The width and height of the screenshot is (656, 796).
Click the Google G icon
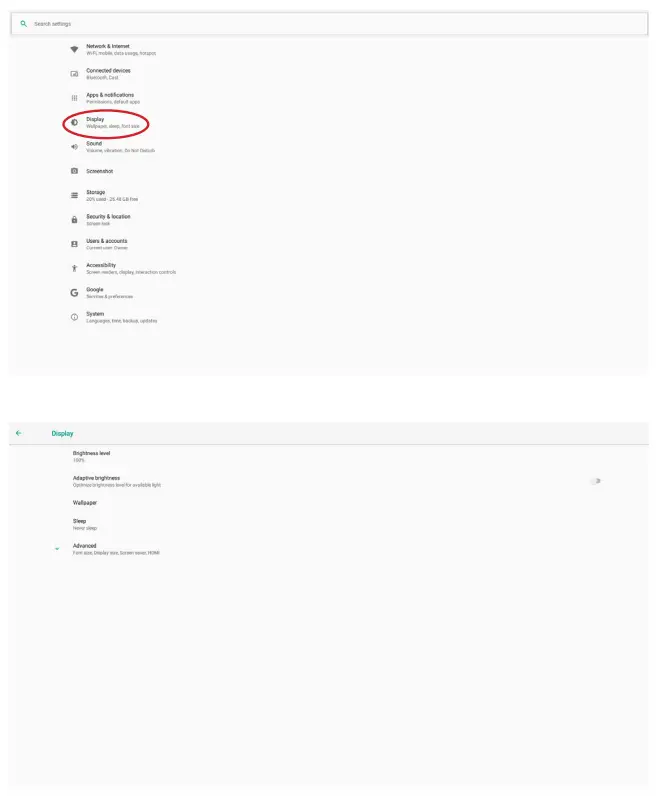(x=74, y=292)
